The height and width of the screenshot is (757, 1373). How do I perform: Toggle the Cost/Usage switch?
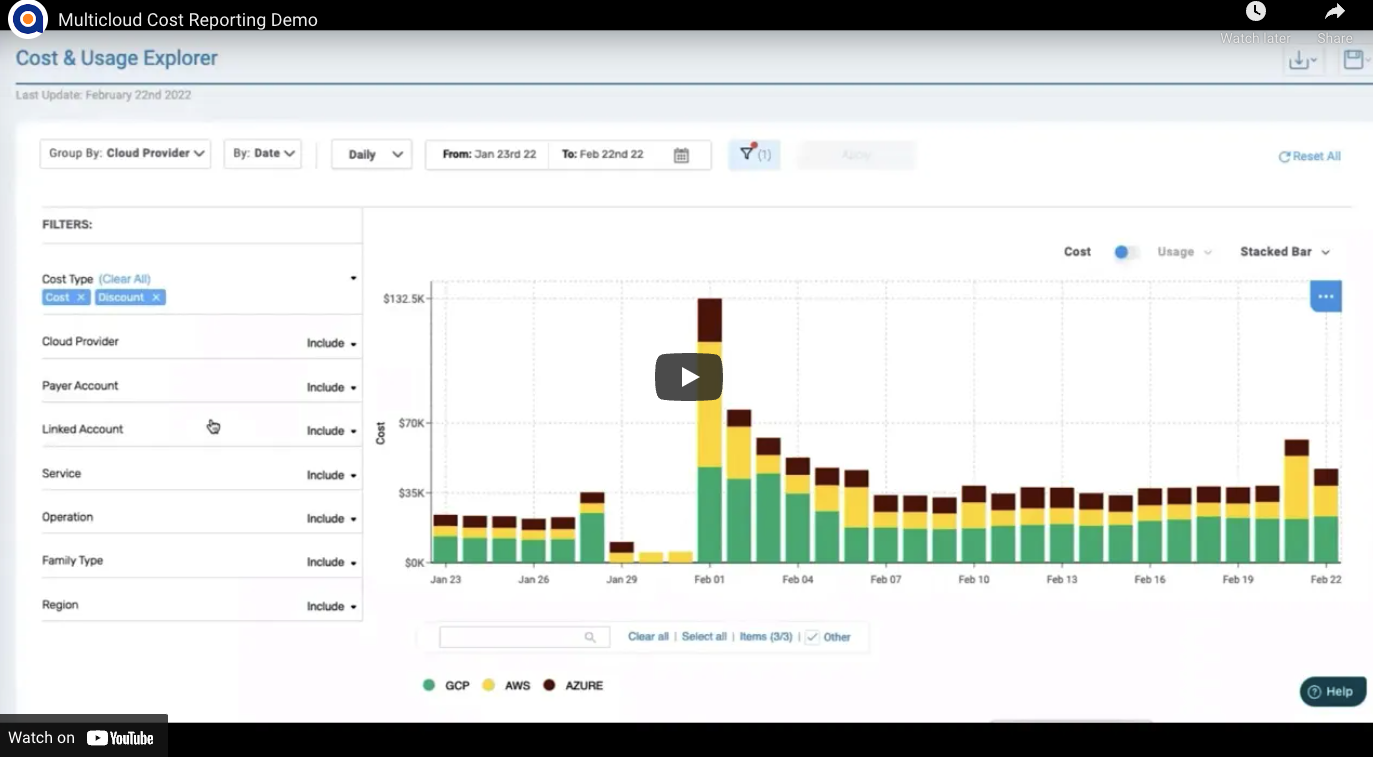pos(1125,252)
